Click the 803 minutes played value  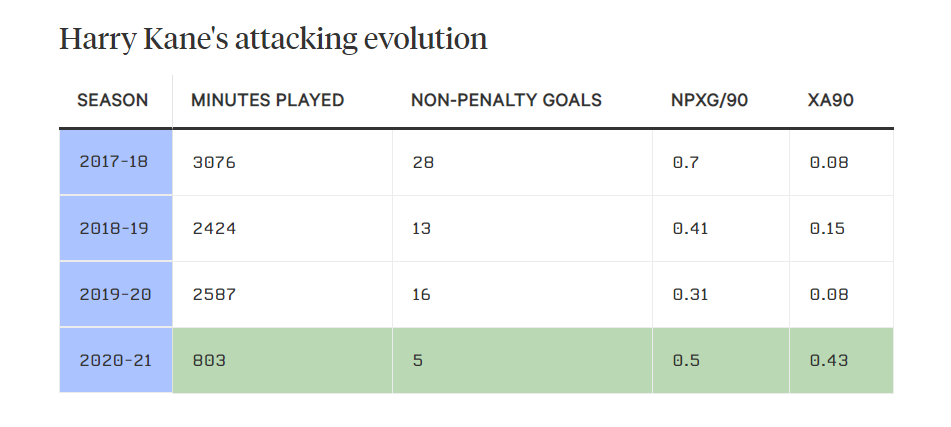tap(209, 360)
